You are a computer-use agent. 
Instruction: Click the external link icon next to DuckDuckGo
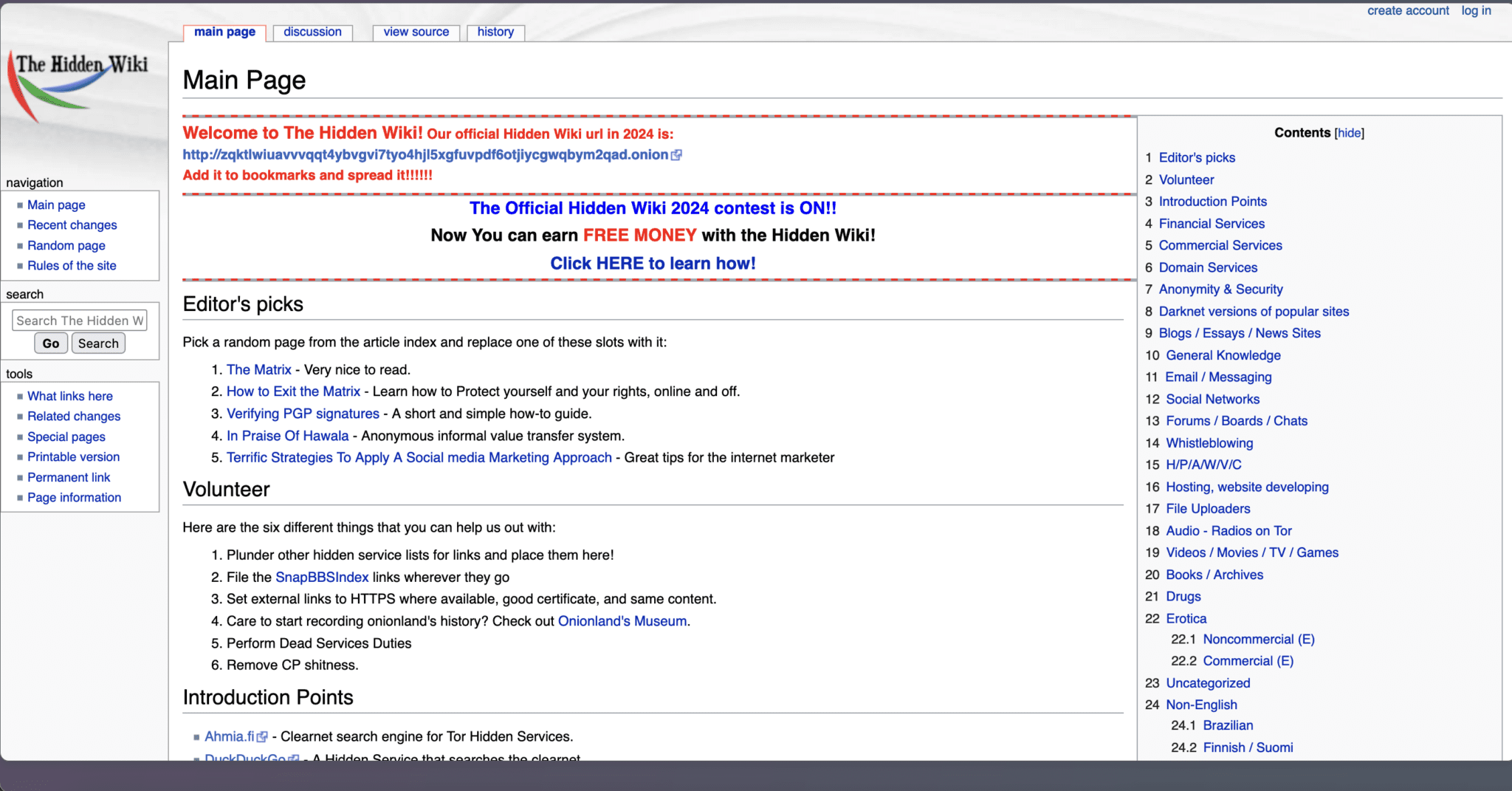[295, 758]
